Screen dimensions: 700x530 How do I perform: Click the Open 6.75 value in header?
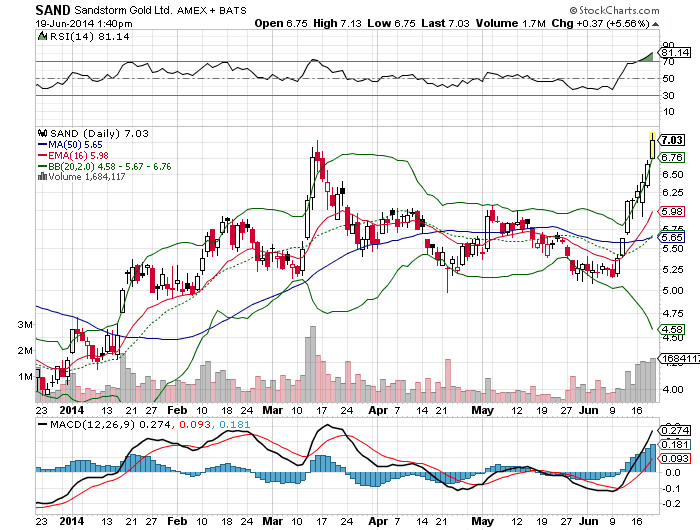coord(281,23)
